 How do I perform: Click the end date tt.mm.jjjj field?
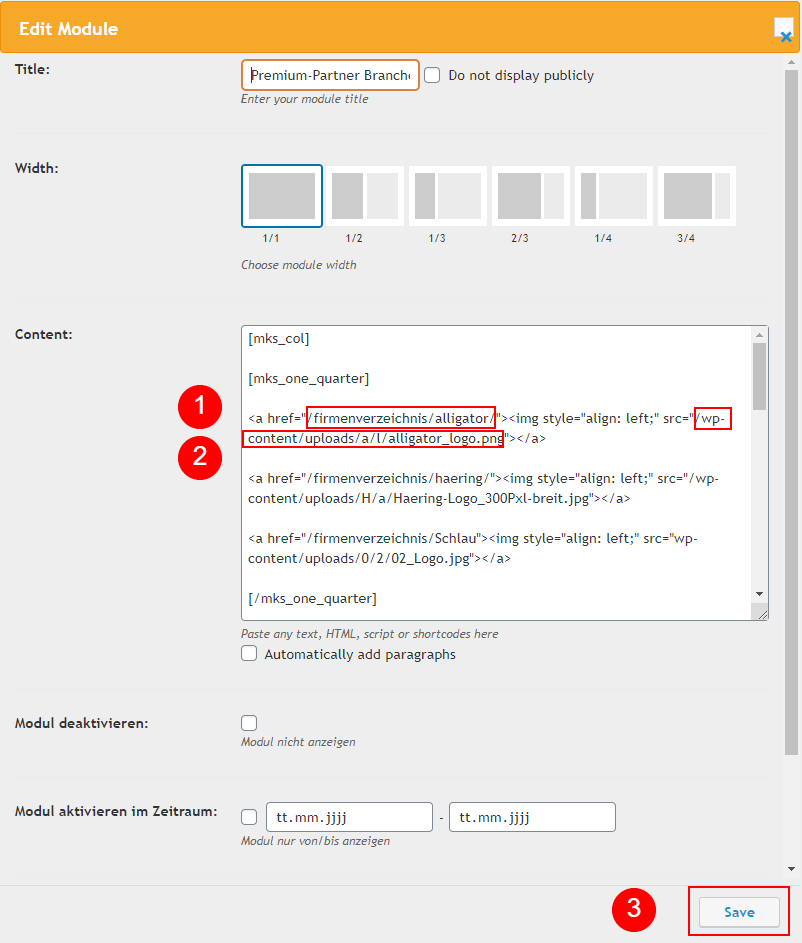(x=532, y=817)
